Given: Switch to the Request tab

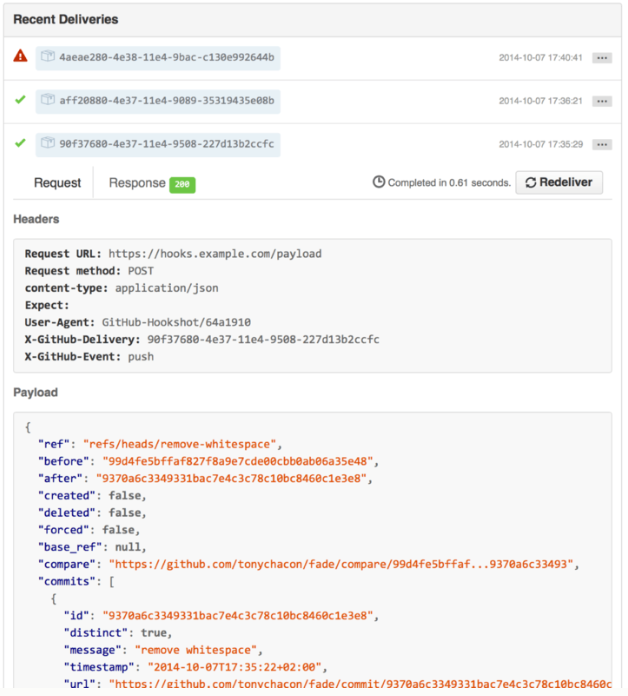Looking at the screenshot, I should 57,183.
